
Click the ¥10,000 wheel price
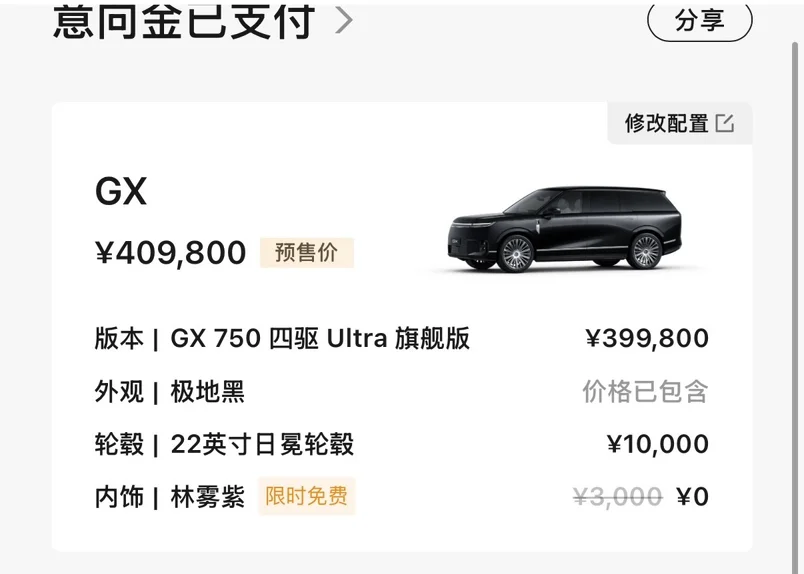657,444
